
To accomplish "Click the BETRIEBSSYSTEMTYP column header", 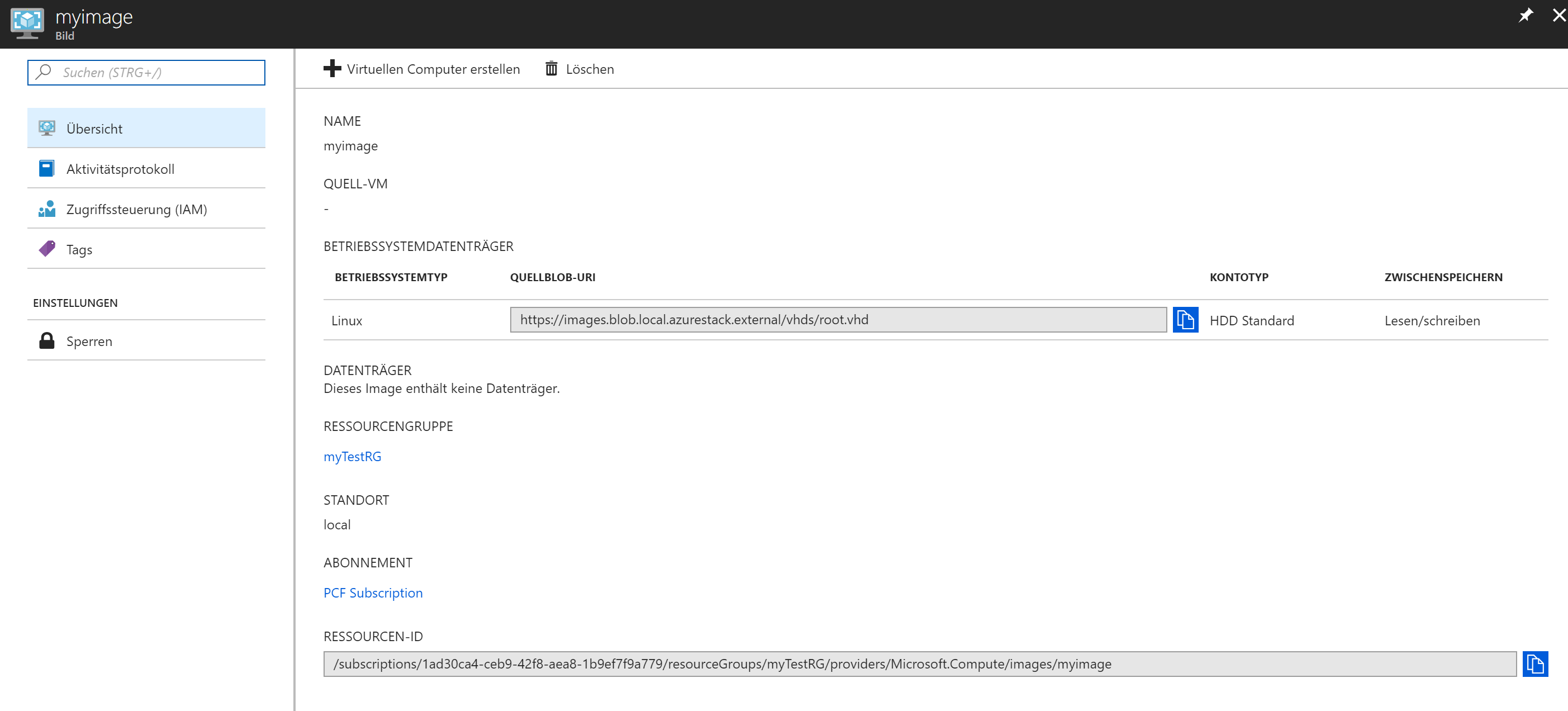I will pos(391,277).
